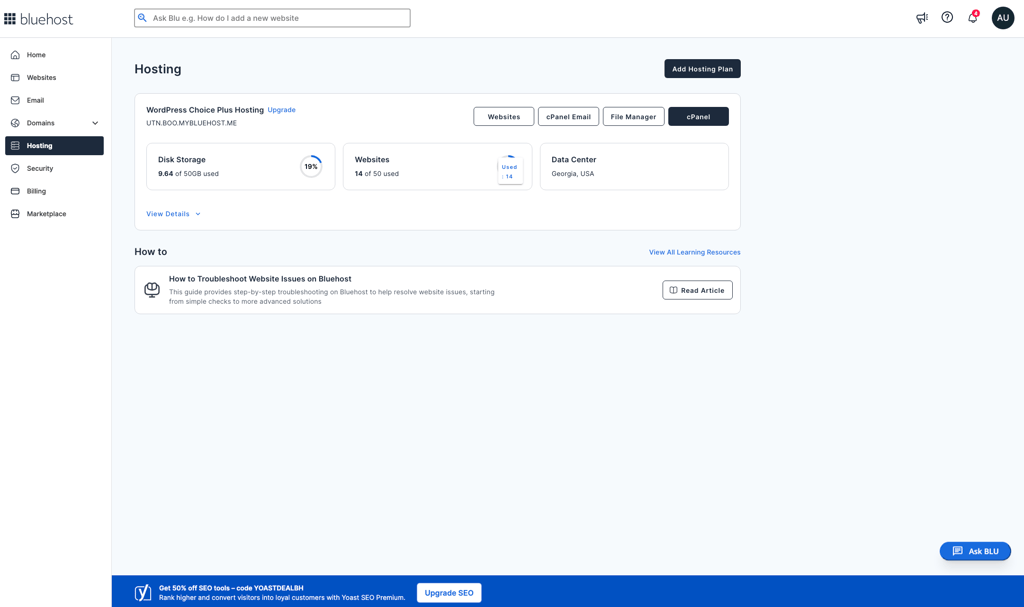Image resolution: width=1024 pixels, height=607 pixels.
Task: Click the Yoast logo icon in banner
Action: tap(143, 593)
